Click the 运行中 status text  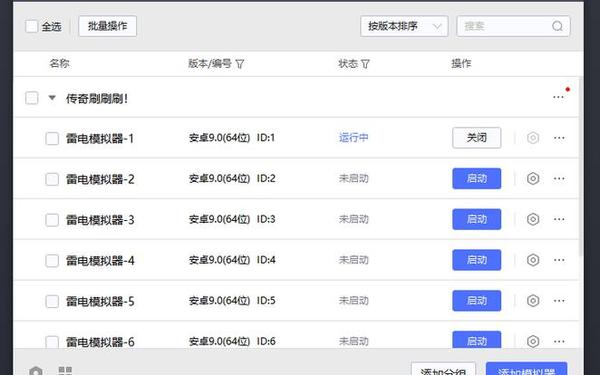354,138
